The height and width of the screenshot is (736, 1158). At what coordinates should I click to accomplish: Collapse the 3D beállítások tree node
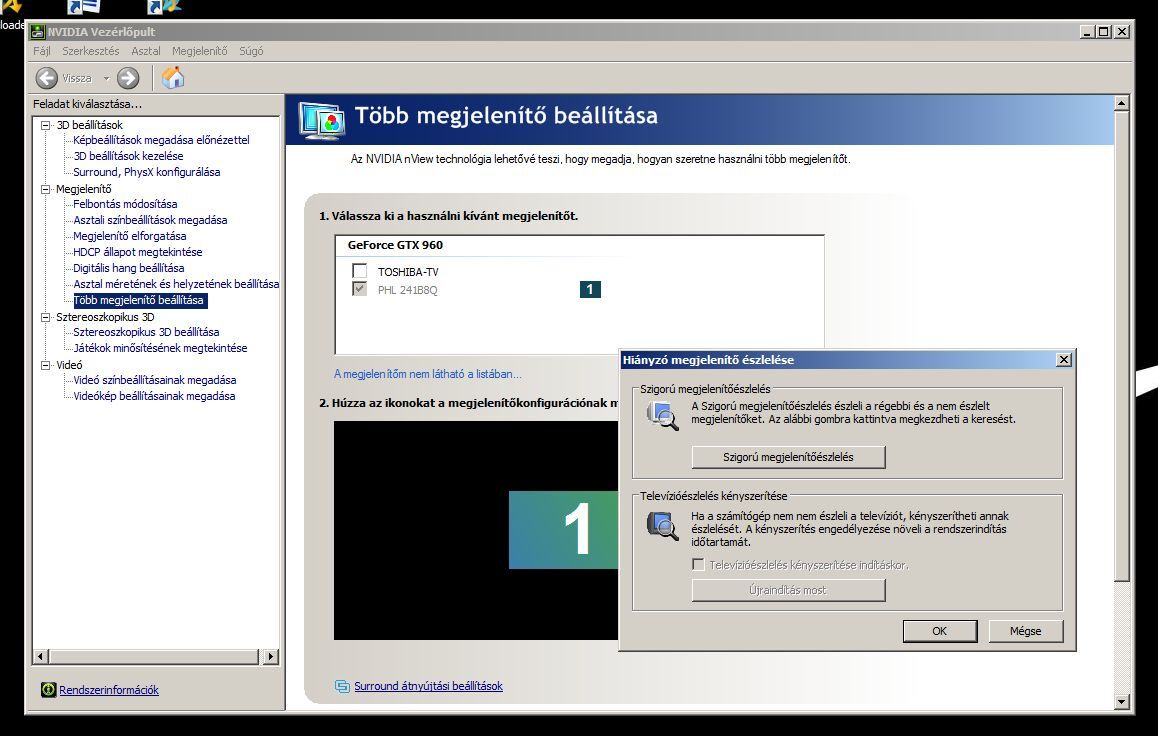(x=46, y=125)
